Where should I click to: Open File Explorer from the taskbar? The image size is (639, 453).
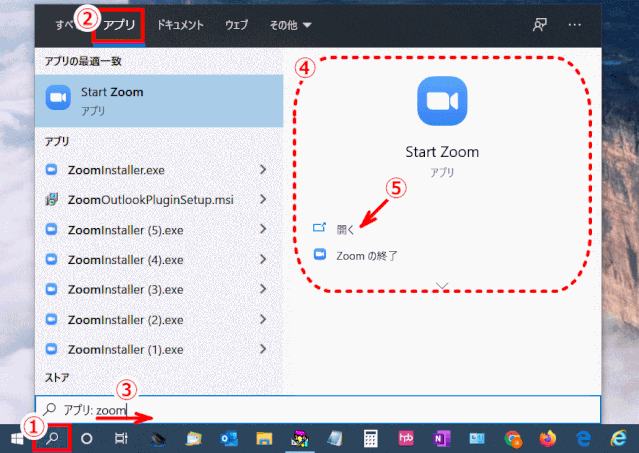pyautogui.click(x=264, y=439)
